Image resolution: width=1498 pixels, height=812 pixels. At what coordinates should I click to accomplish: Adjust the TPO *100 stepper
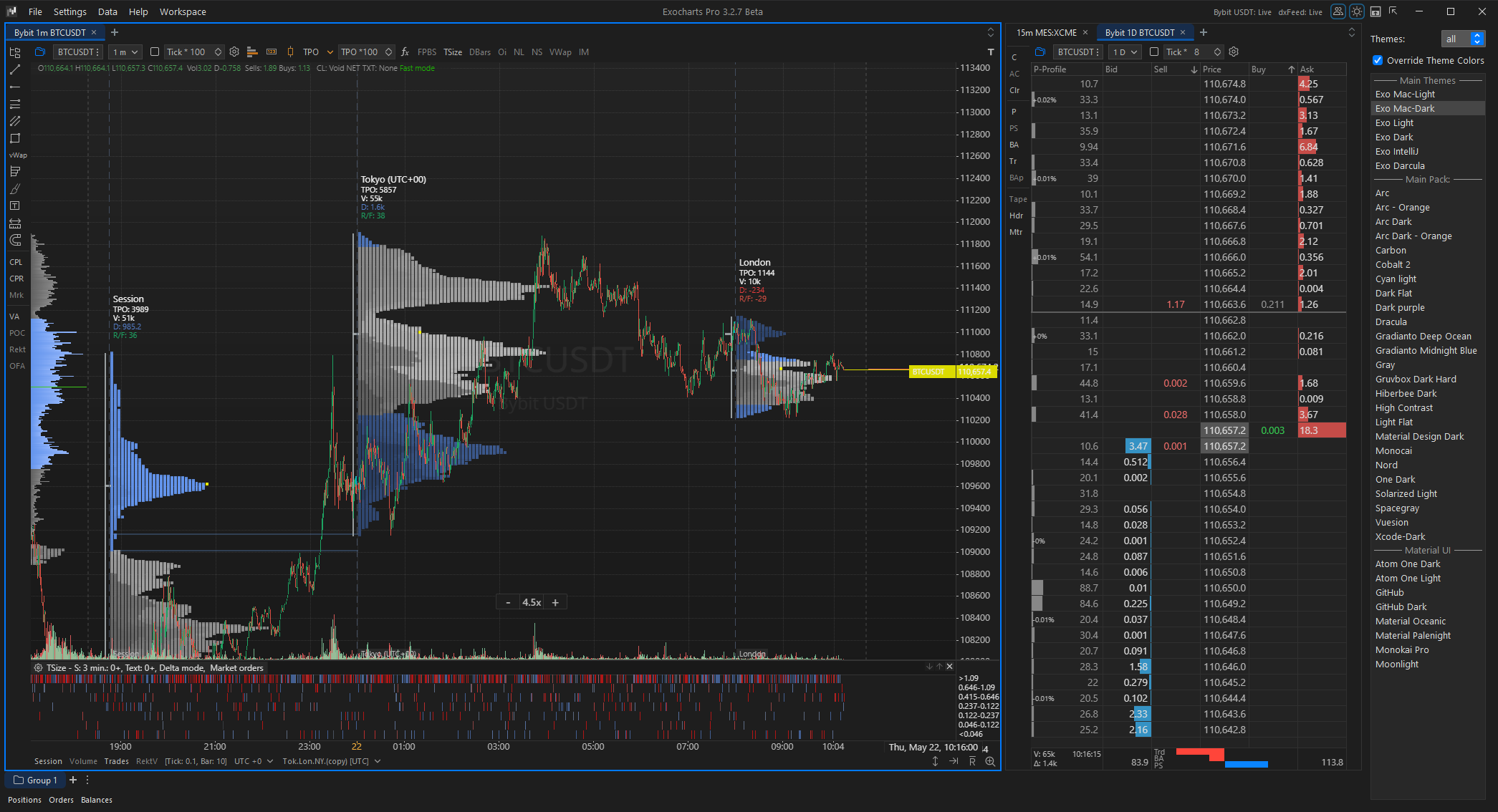point(388,52)
